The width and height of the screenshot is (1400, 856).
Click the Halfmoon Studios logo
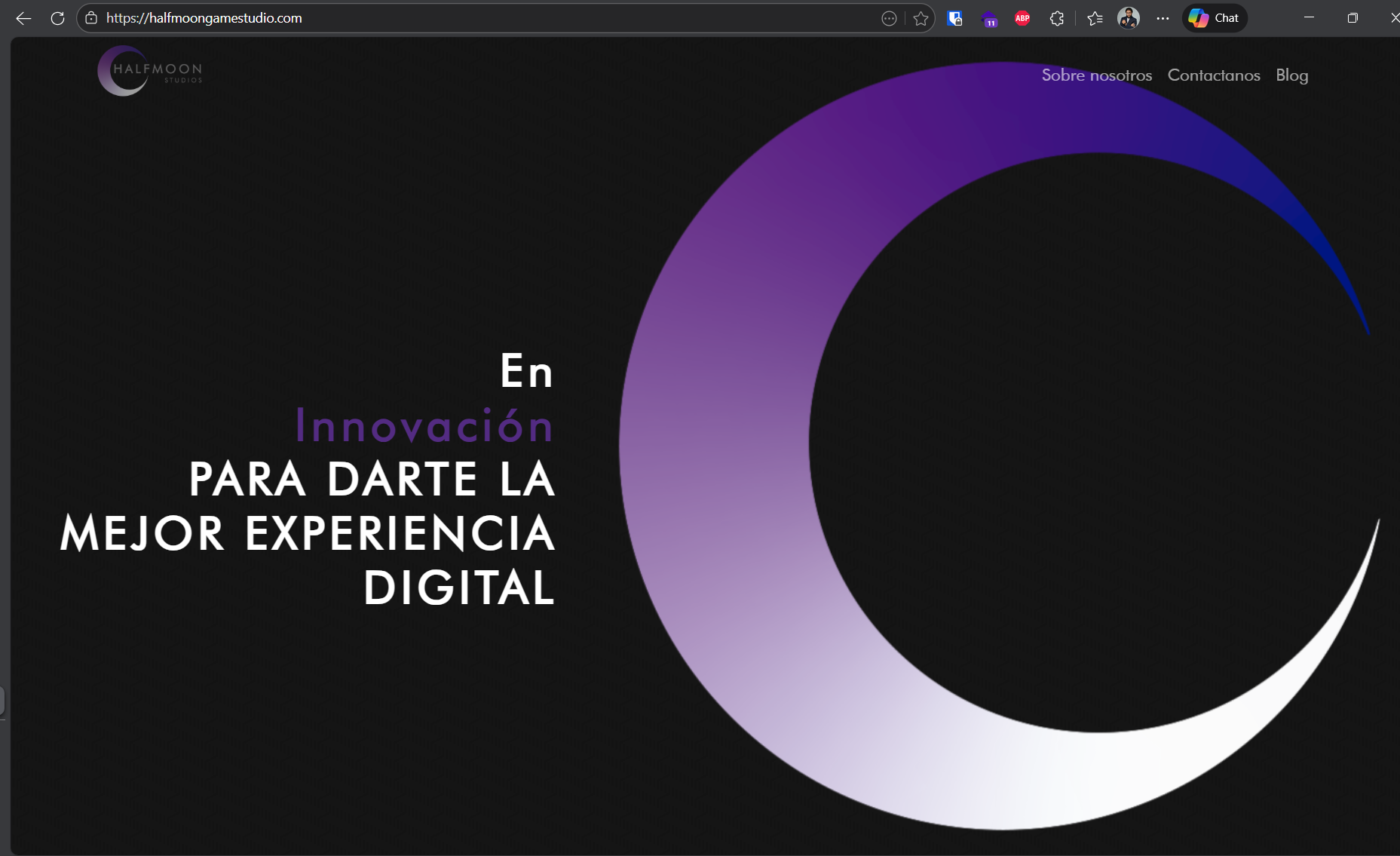click(x=150, y=71)
